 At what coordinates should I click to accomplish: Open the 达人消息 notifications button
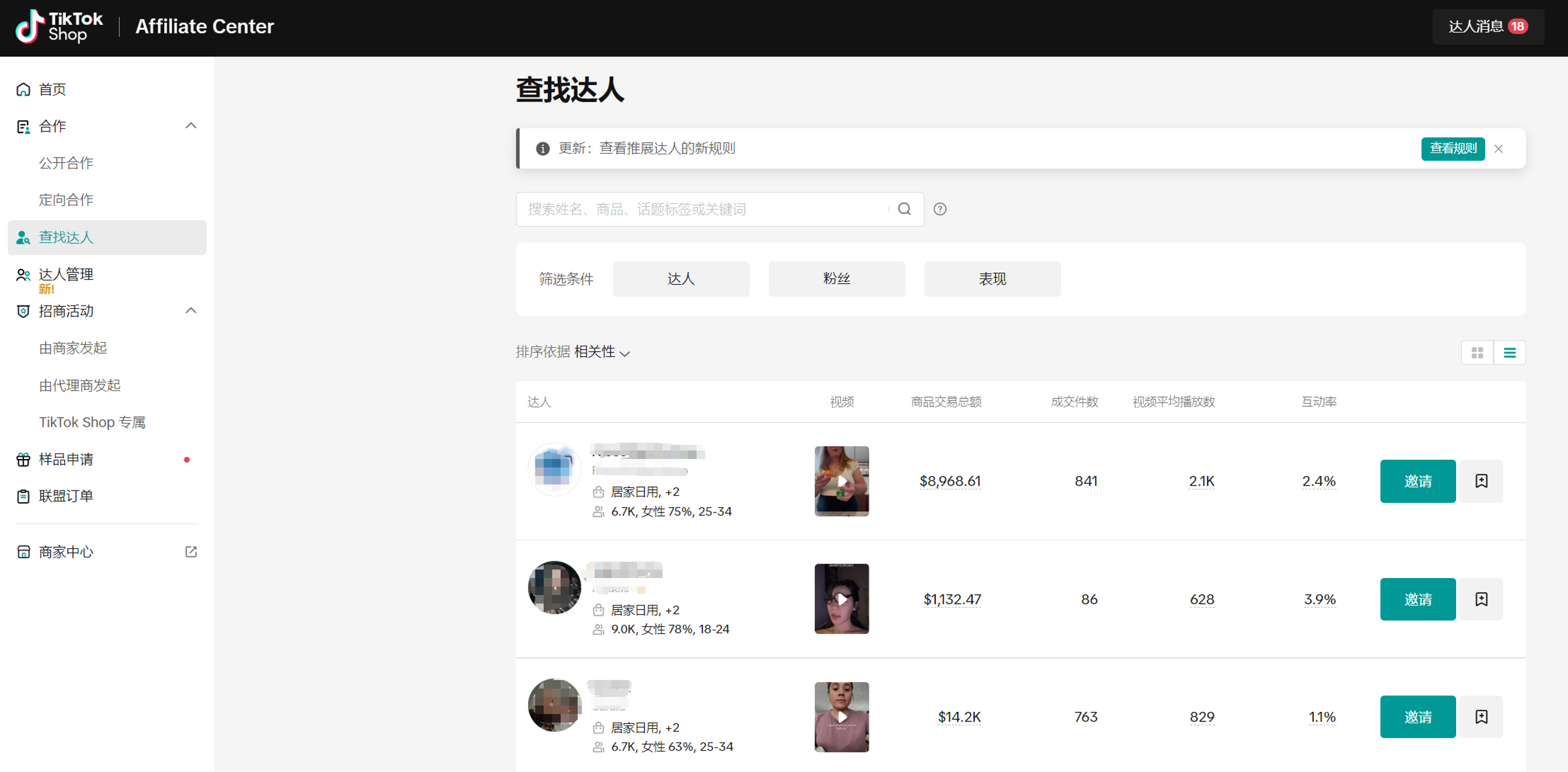tap(1488, 27)
